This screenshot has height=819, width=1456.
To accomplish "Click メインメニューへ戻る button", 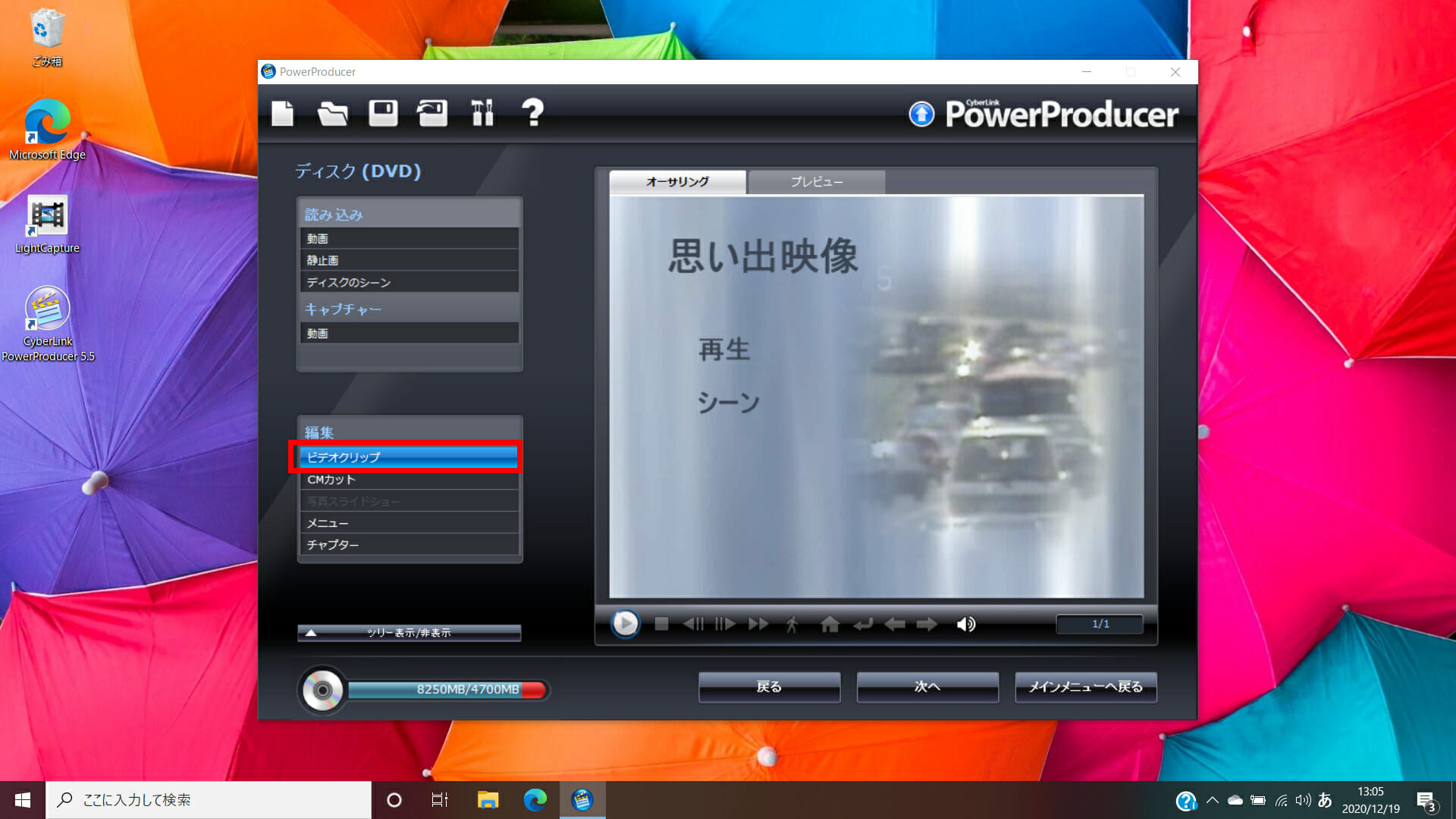I will (1086, 687).
